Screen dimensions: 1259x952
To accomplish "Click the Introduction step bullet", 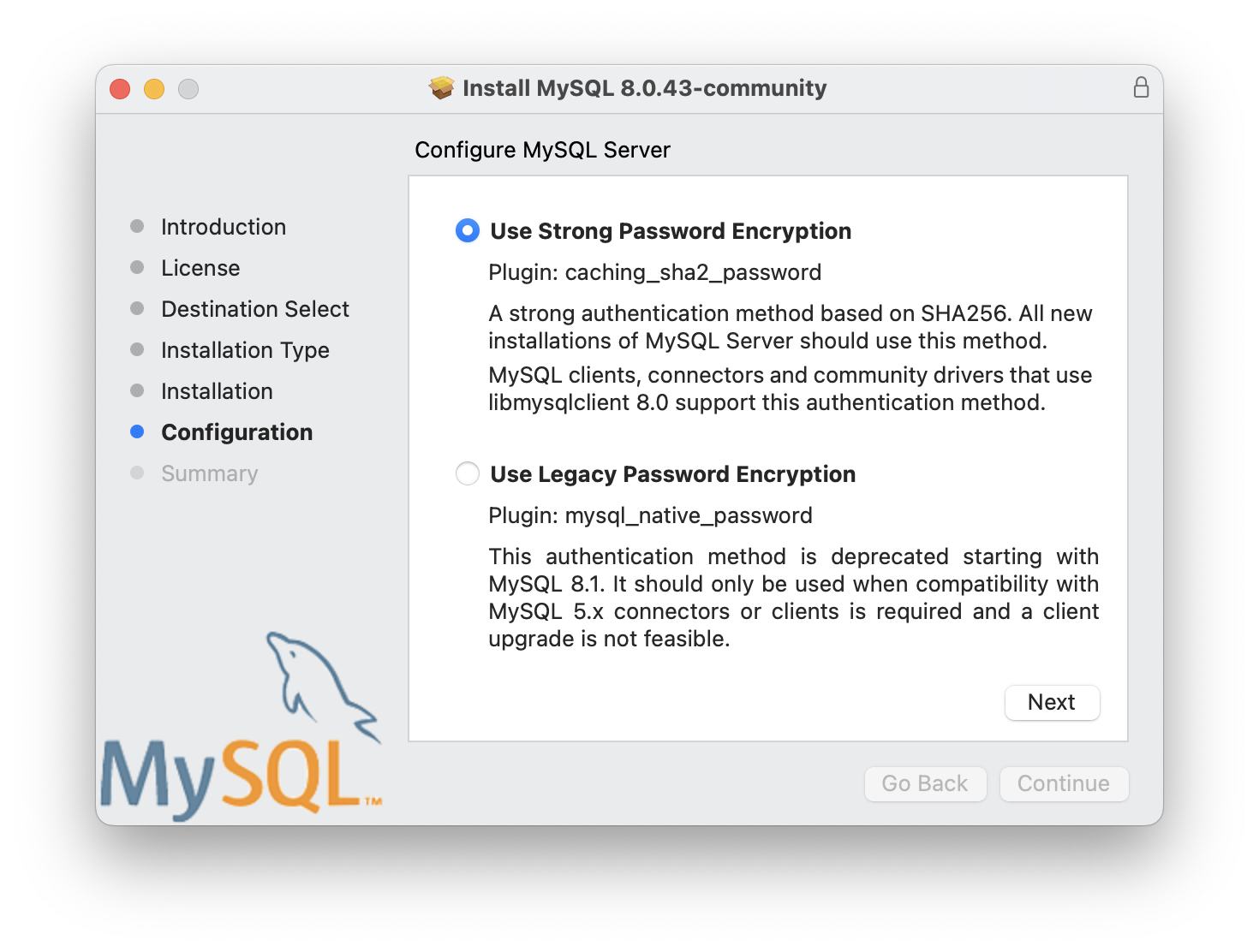I will pos(137,226).
